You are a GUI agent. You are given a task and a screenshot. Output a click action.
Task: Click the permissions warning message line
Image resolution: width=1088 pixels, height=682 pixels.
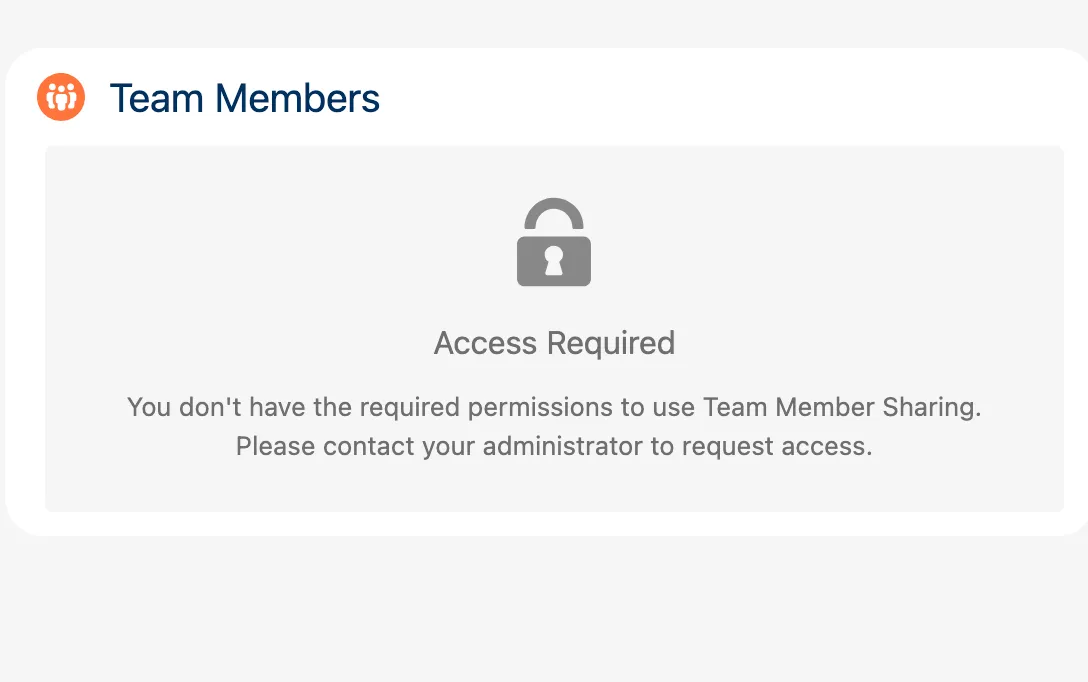pos(554,407)
